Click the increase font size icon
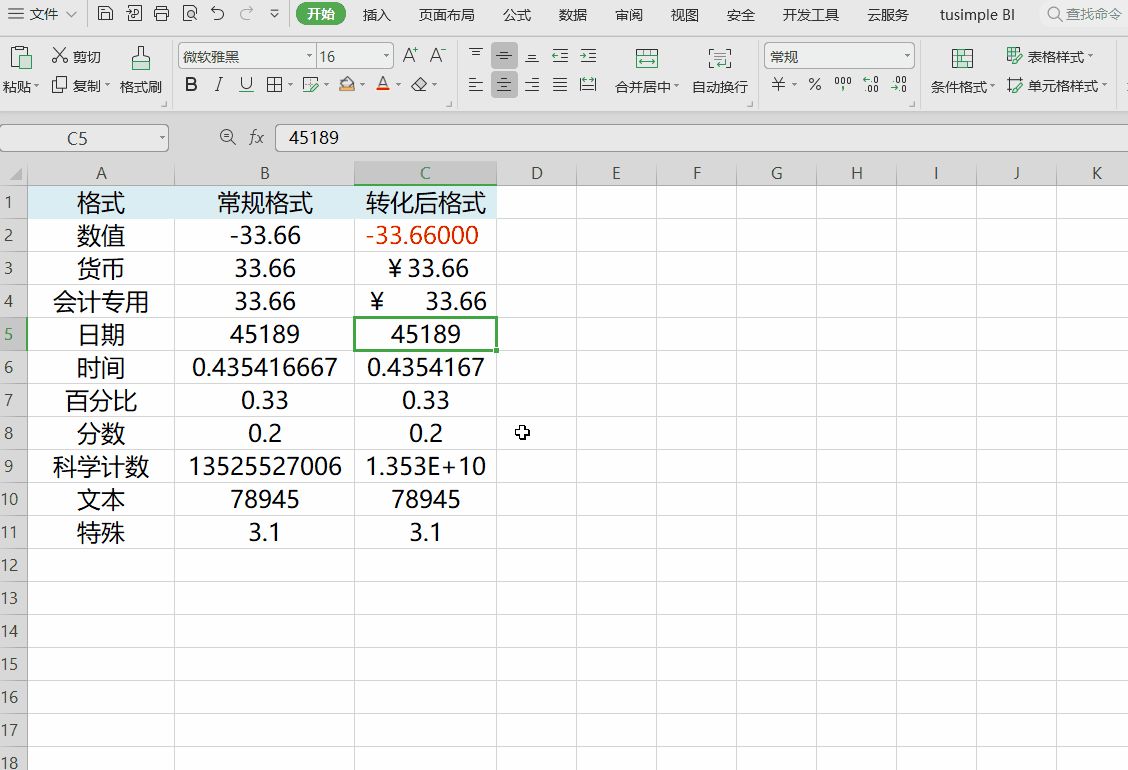Image resolution: width=1128 pixels, height=770 pixels. click(410, 56)
